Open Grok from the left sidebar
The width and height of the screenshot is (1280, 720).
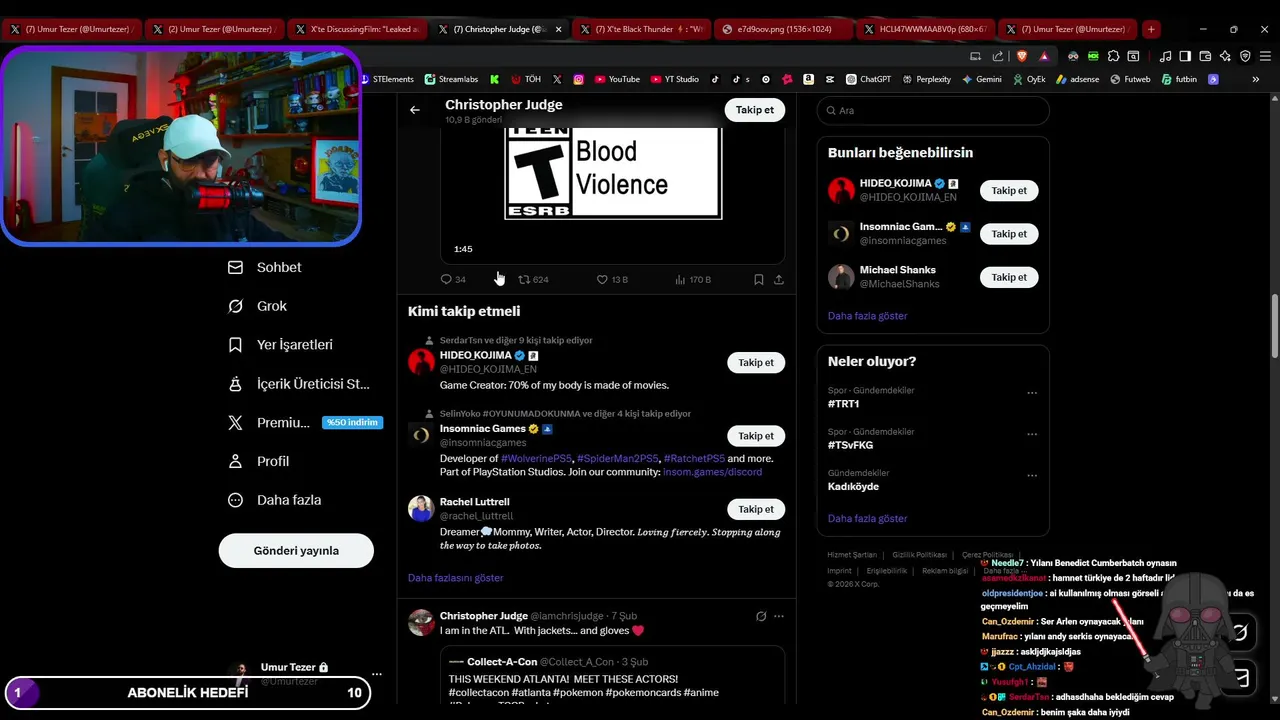point(258,306)
